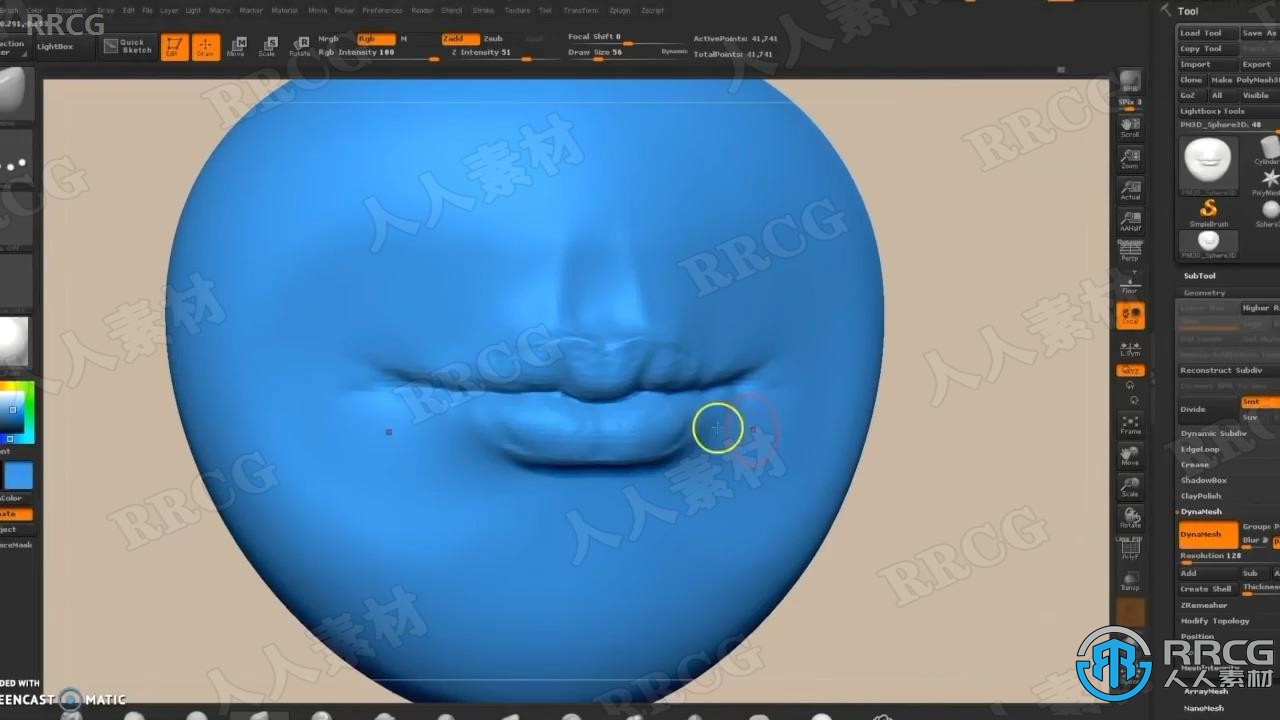Set view to AAHalf size
1280x720 pixels.
pos(1130,222)
